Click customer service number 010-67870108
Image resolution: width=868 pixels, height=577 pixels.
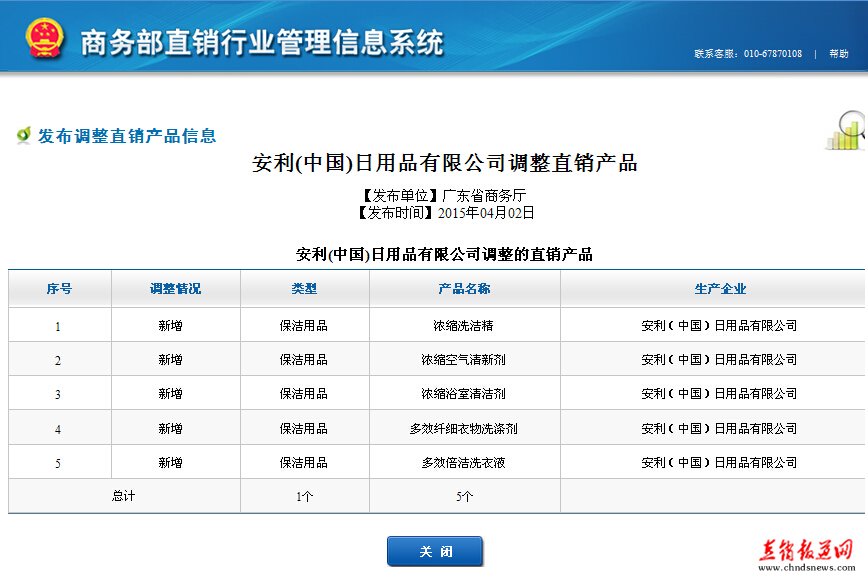coord(773,54)
